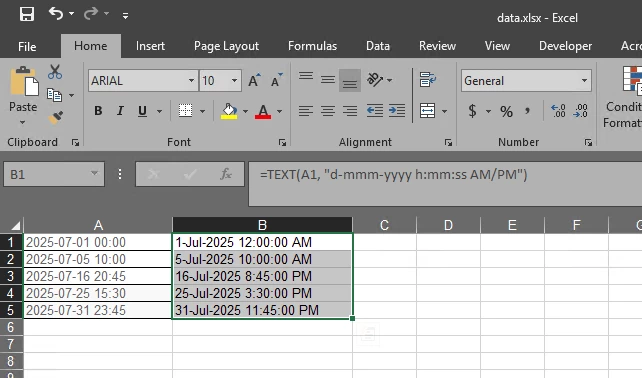Screen dimensions: 642x378
Task: Apply Percent Style icon
Action: (x=506, y=111)
